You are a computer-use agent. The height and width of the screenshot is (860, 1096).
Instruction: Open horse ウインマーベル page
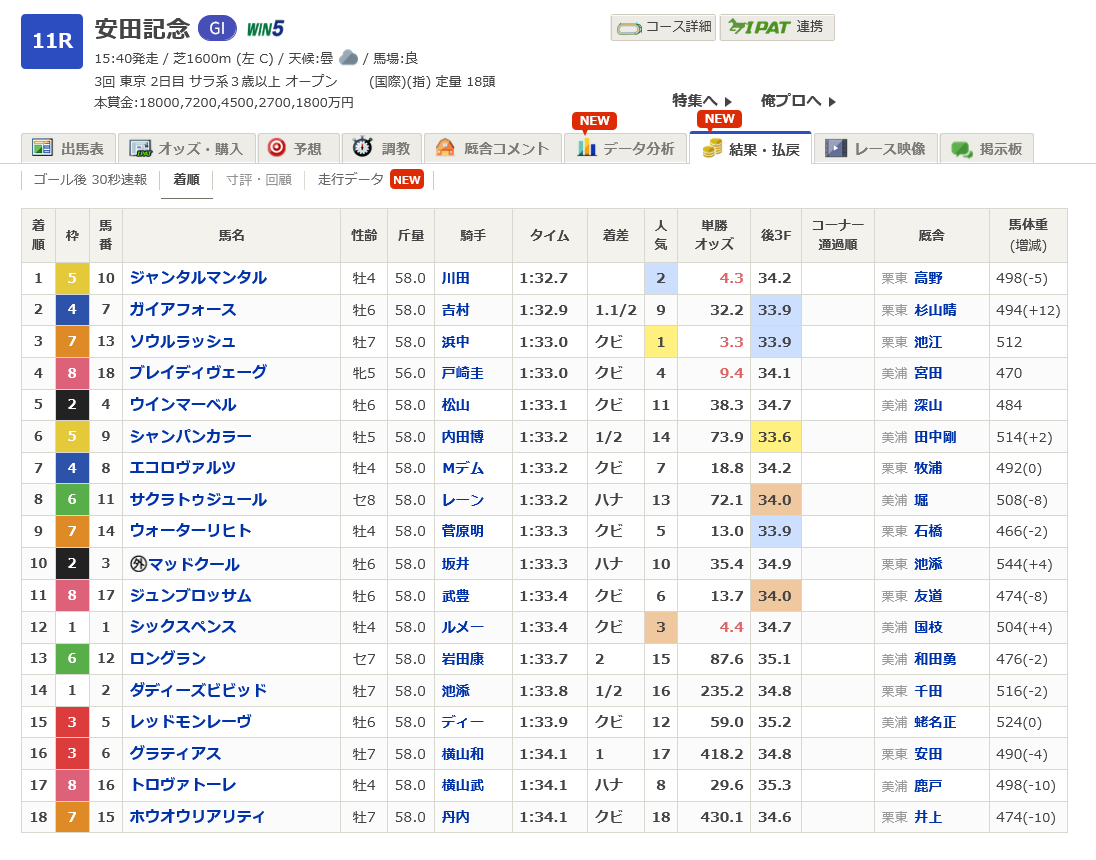pyautogui.click(x=183, y=404)
